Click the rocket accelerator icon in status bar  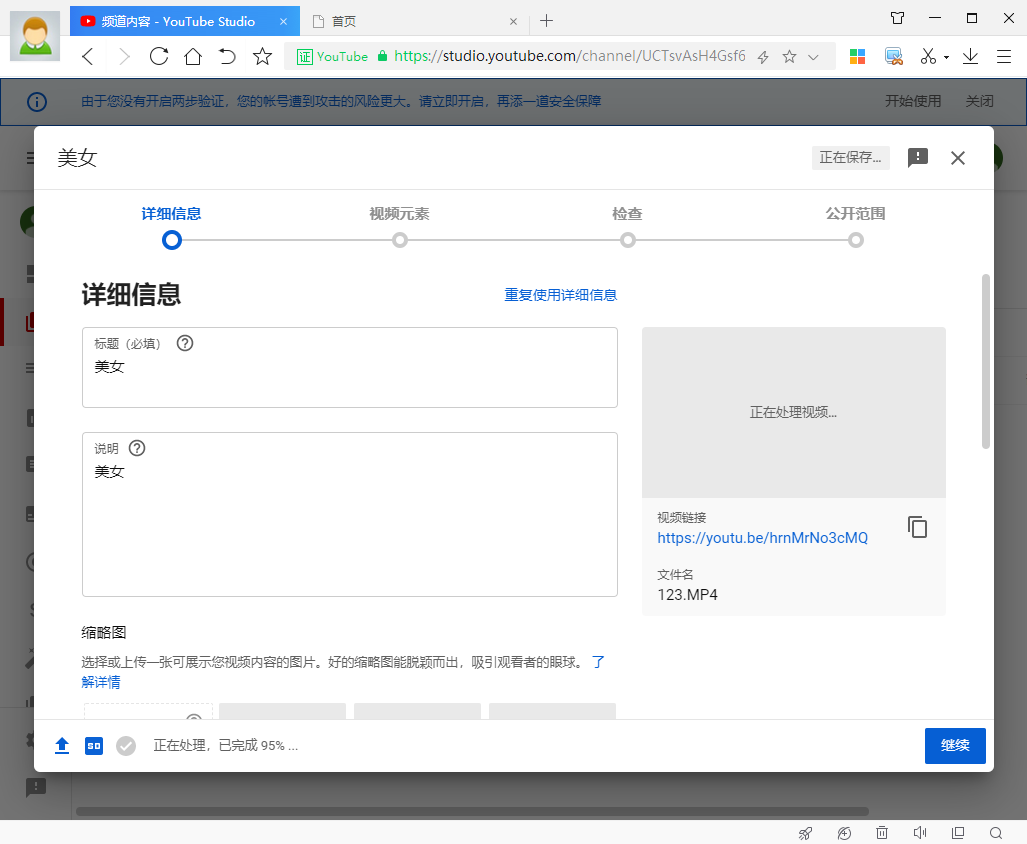(x=806, y=833)
